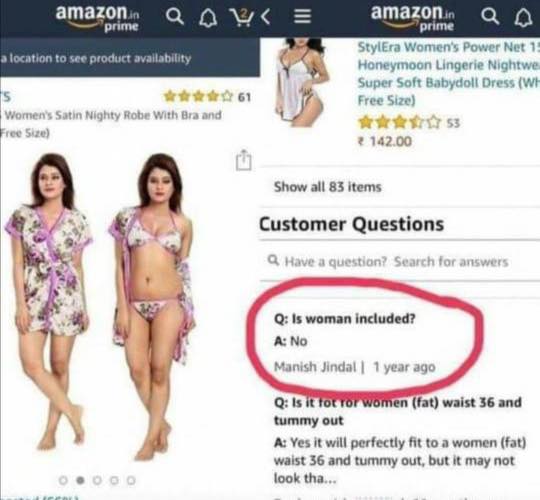The image size is (540, 500).
Task: Expand the truncated answer ending in 'look tha...'
Action: 399,460
